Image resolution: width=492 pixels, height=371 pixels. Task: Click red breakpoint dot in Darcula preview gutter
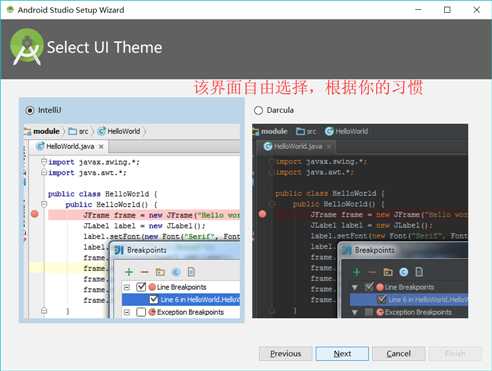click(263, 214)
